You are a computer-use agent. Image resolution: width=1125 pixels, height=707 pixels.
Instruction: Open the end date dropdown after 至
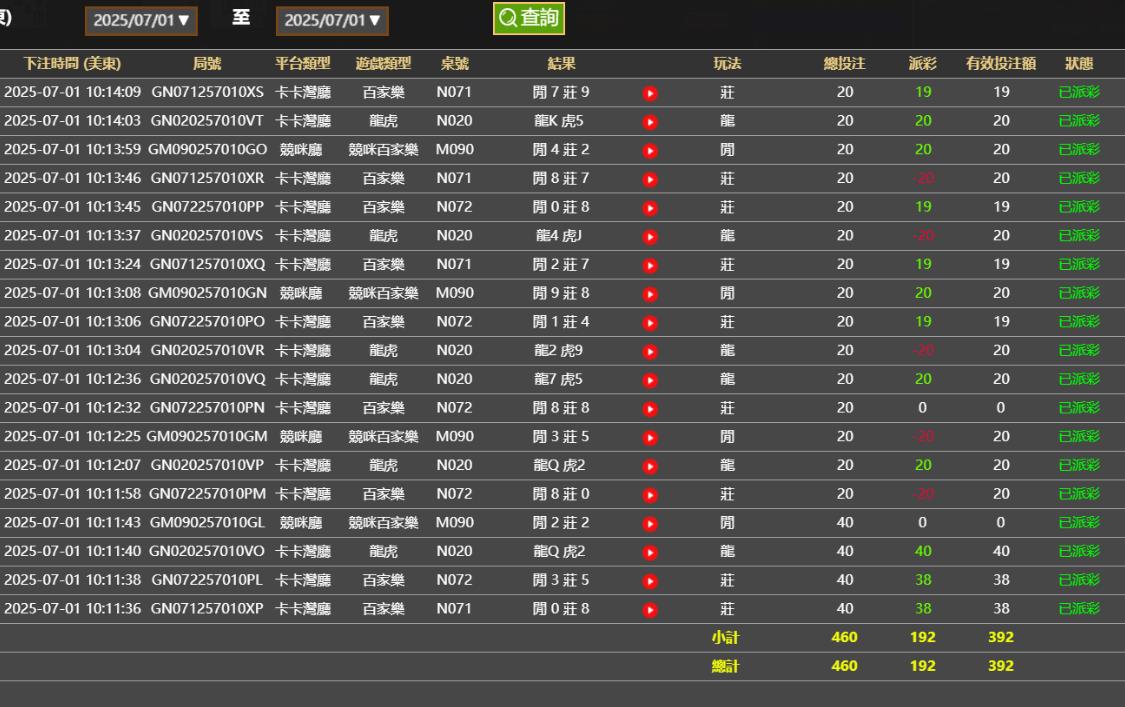[x=332, y=21]
